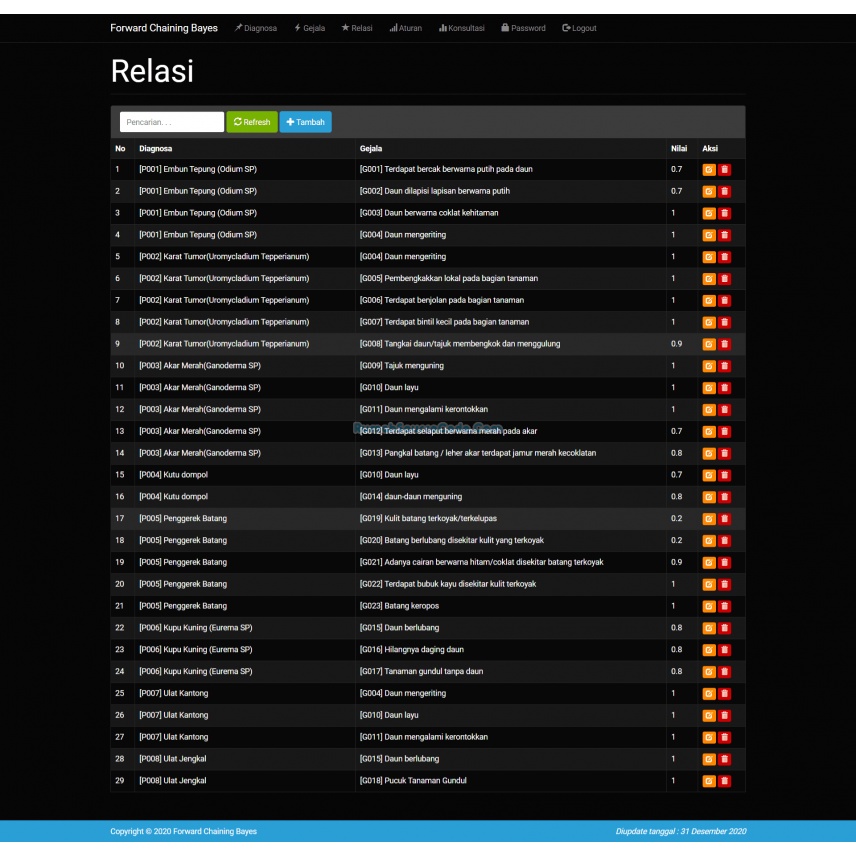The width and height of the screenshot is (856, 856).
Task: Delete row 15 Kutu dompol Daun layu
Action: pyautogui.click(x=725, y=475)
